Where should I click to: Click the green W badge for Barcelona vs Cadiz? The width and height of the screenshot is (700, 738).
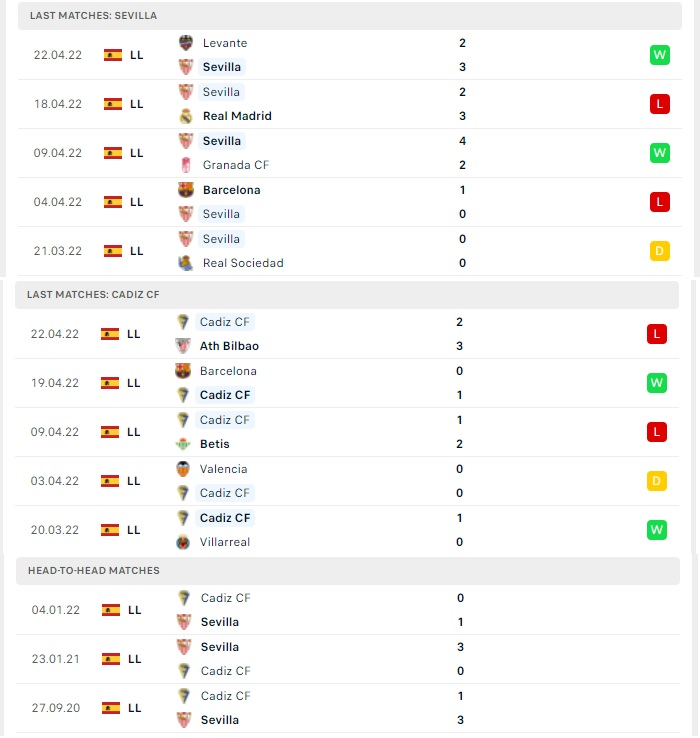point(657,383)
